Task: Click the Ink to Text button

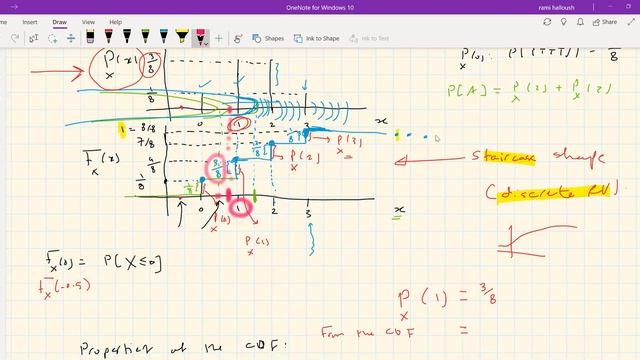Action: (369, 38)
